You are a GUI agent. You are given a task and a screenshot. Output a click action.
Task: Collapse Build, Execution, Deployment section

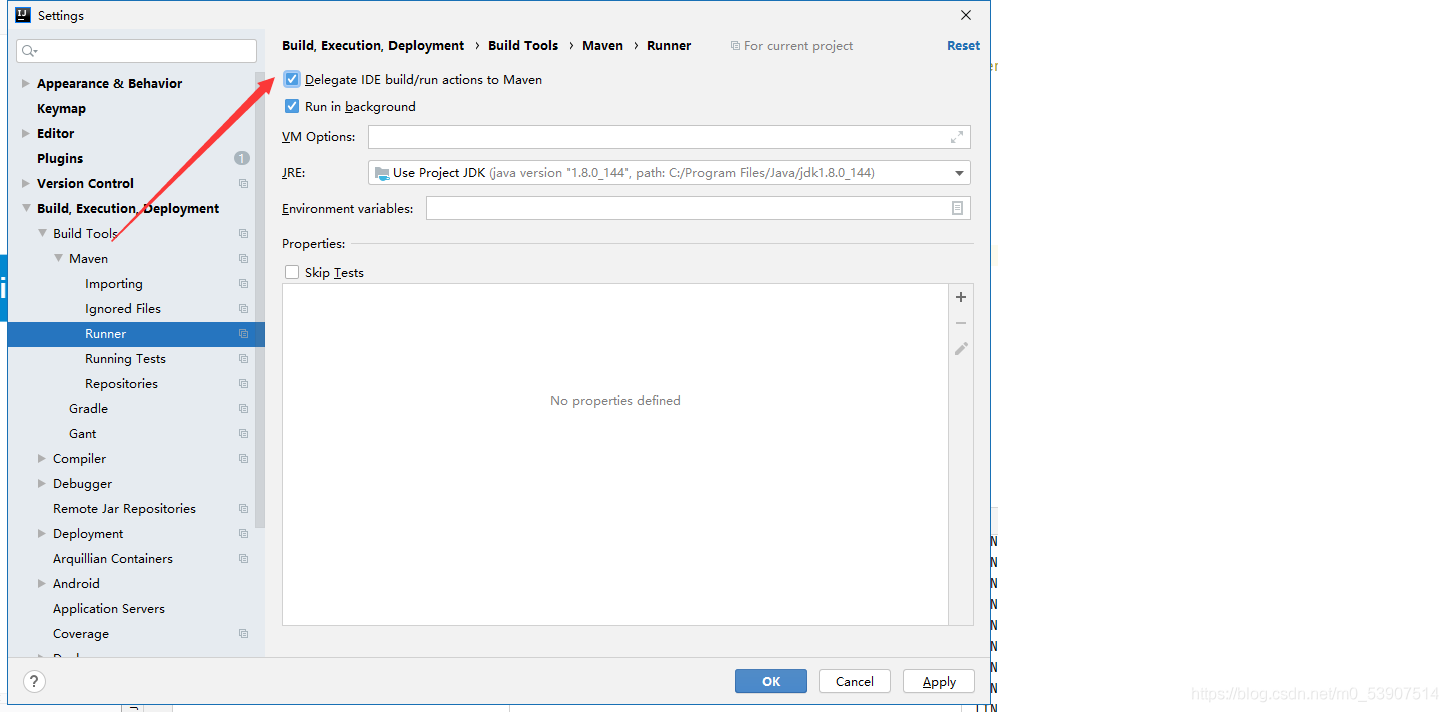[x=26, y=209]
